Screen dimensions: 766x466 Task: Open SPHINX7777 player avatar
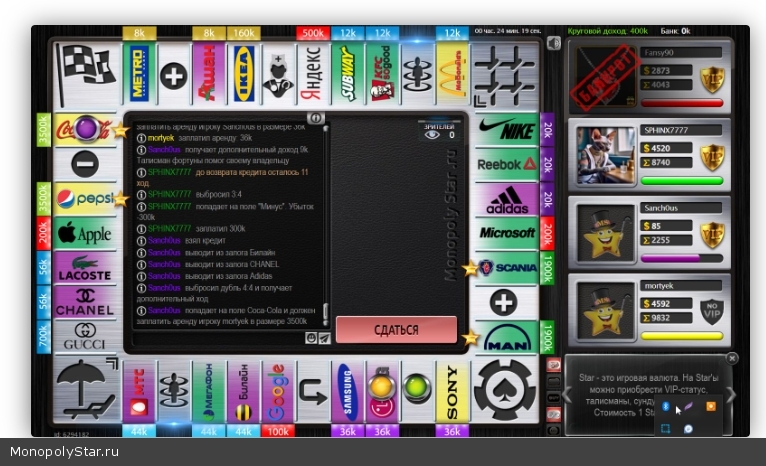coord(606,154)
